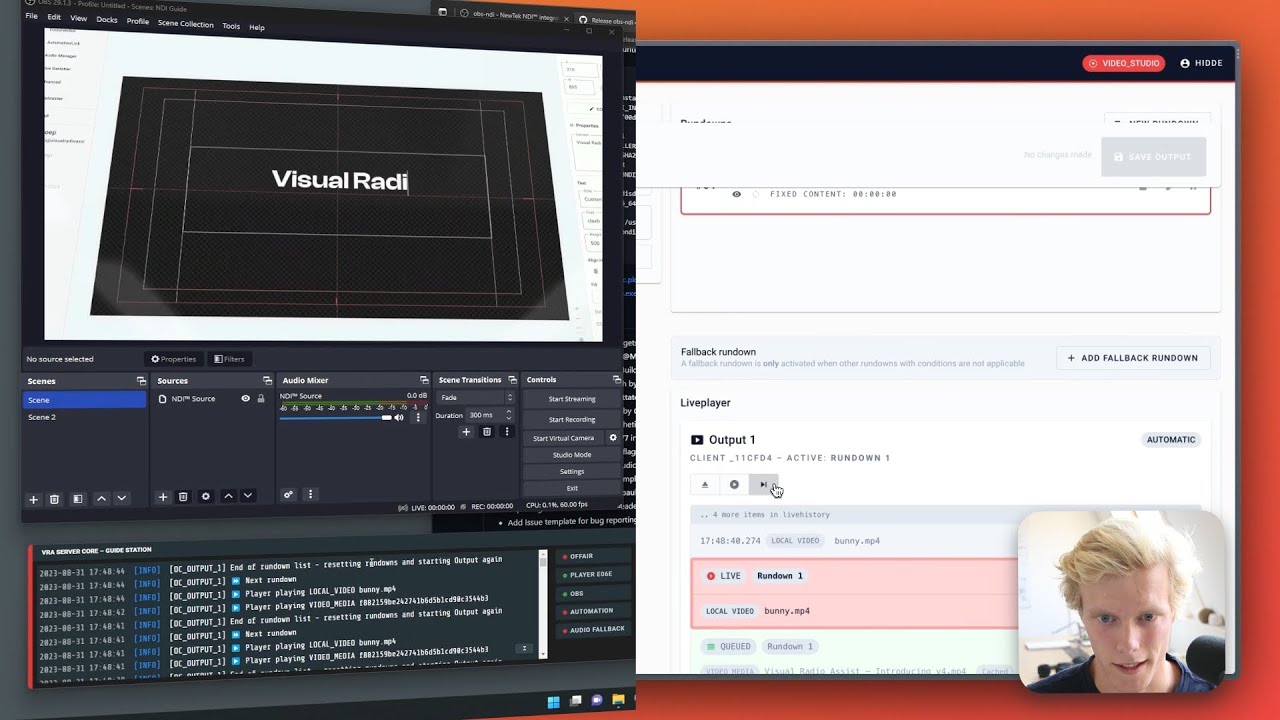Open Help menu in OBS

[257, 27]
